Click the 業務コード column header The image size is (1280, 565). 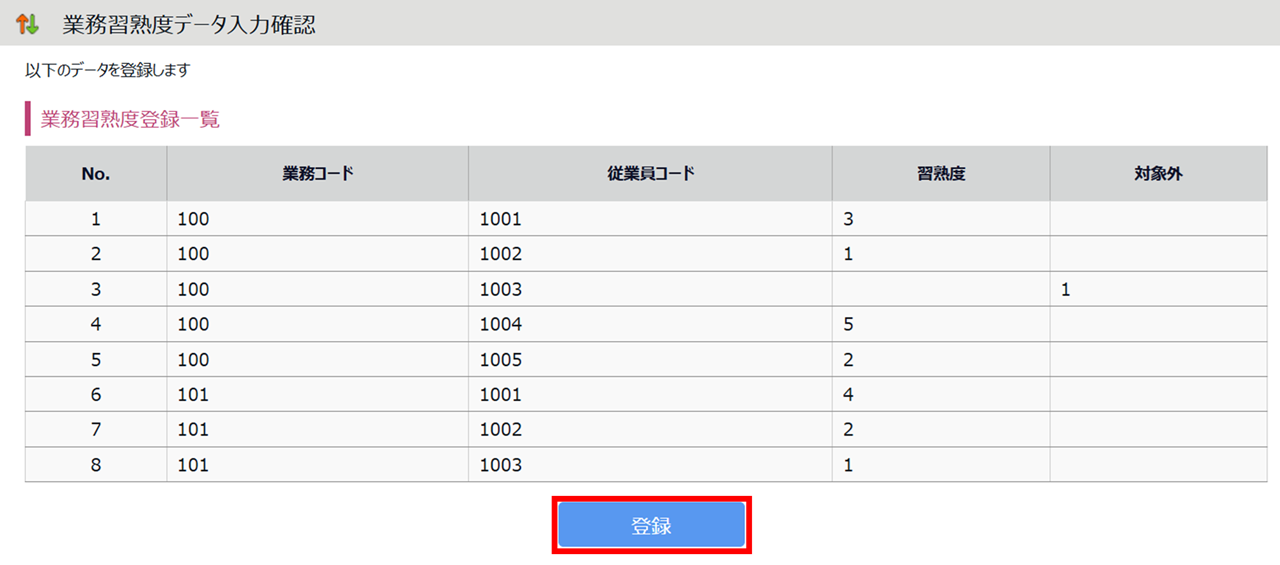click(317, 174)
